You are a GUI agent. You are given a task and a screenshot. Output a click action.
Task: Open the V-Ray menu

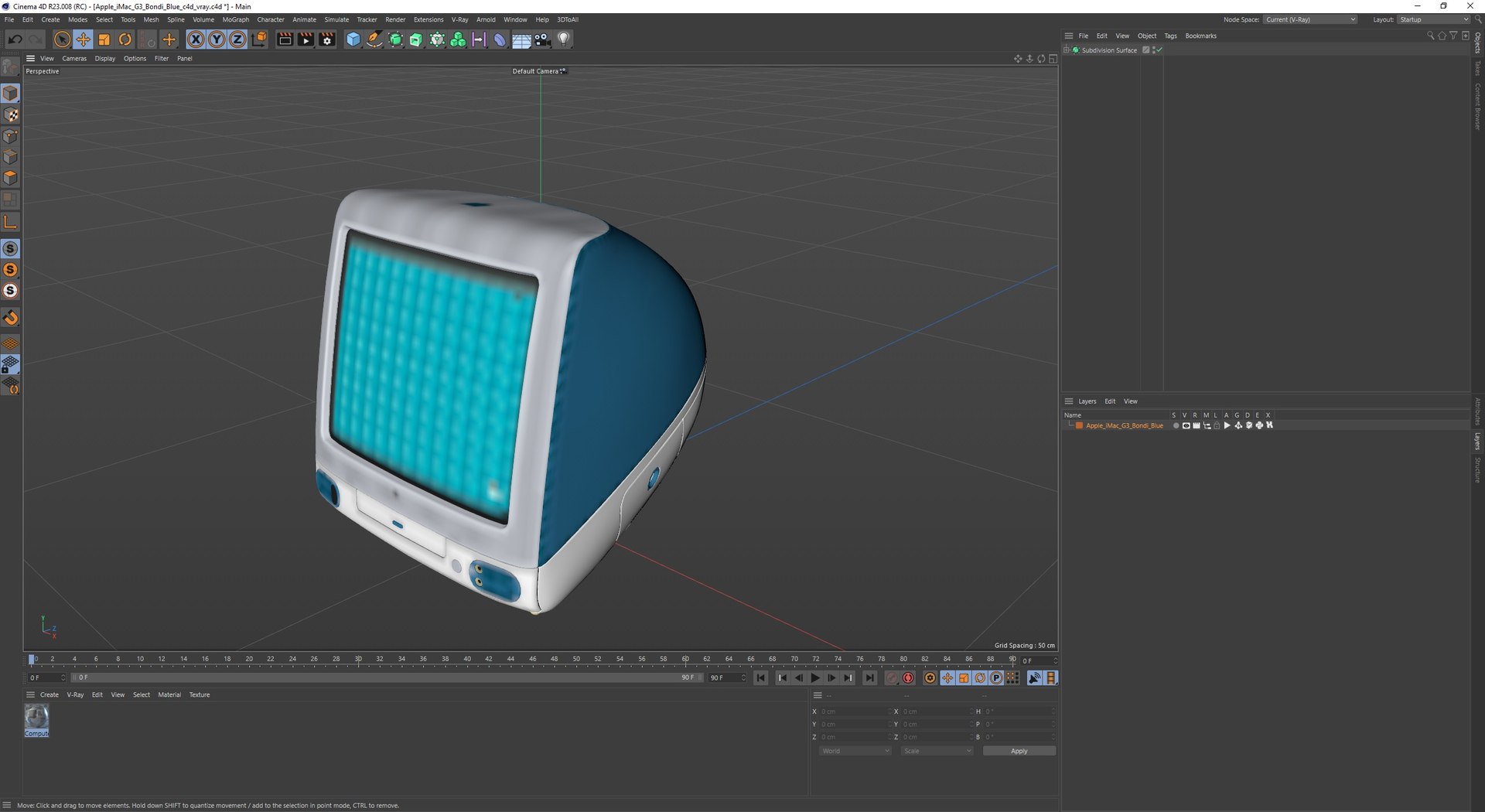[460, 19]
